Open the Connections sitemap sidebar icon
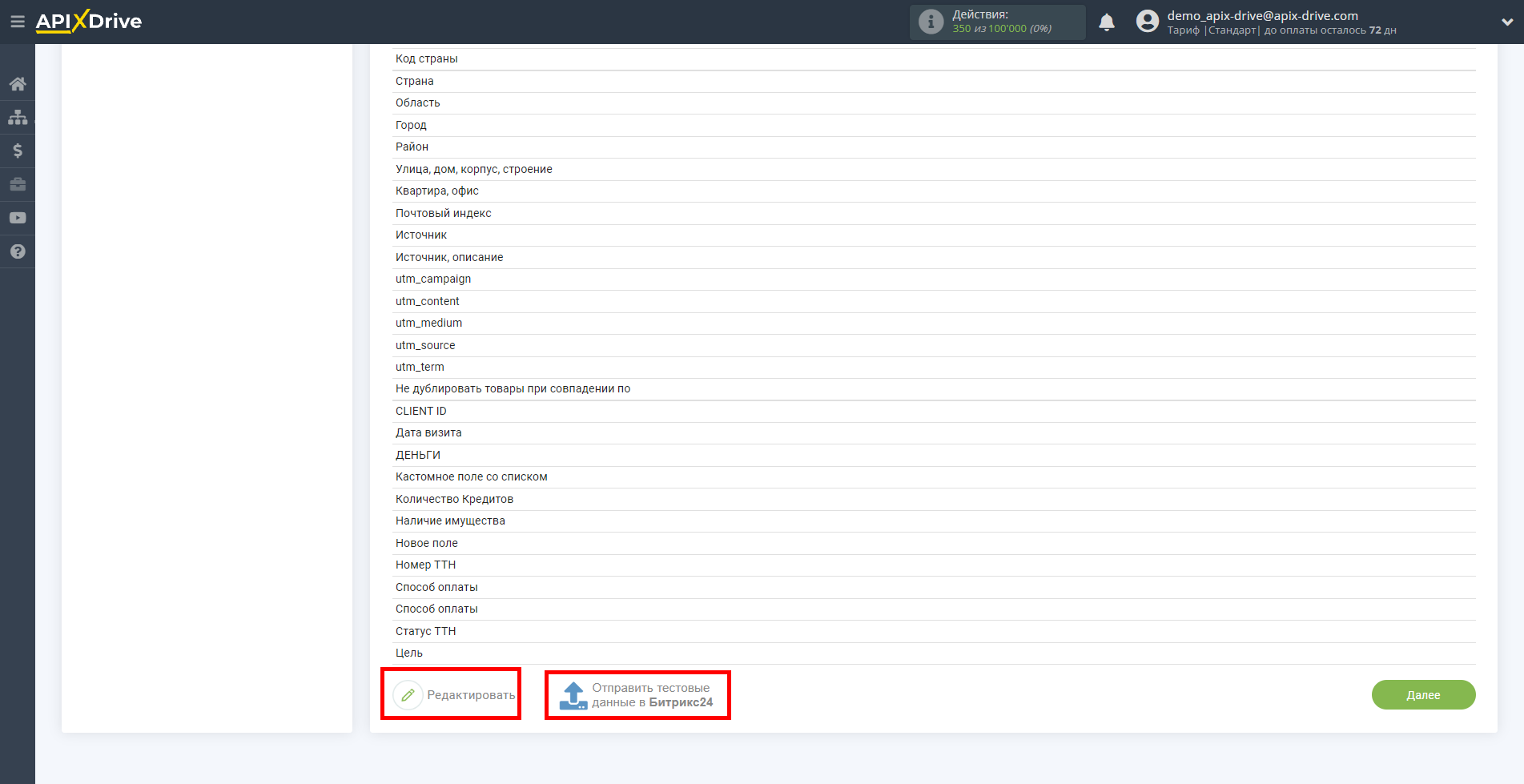 (18, 118)
